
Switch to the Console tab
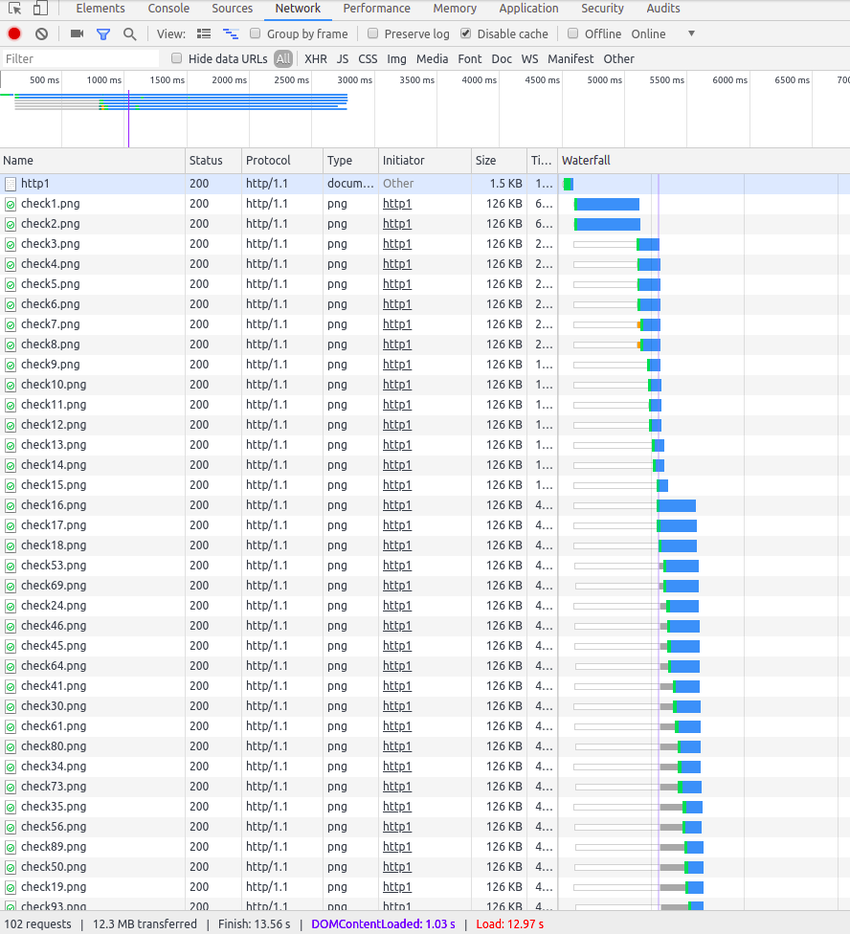(169, 8)
